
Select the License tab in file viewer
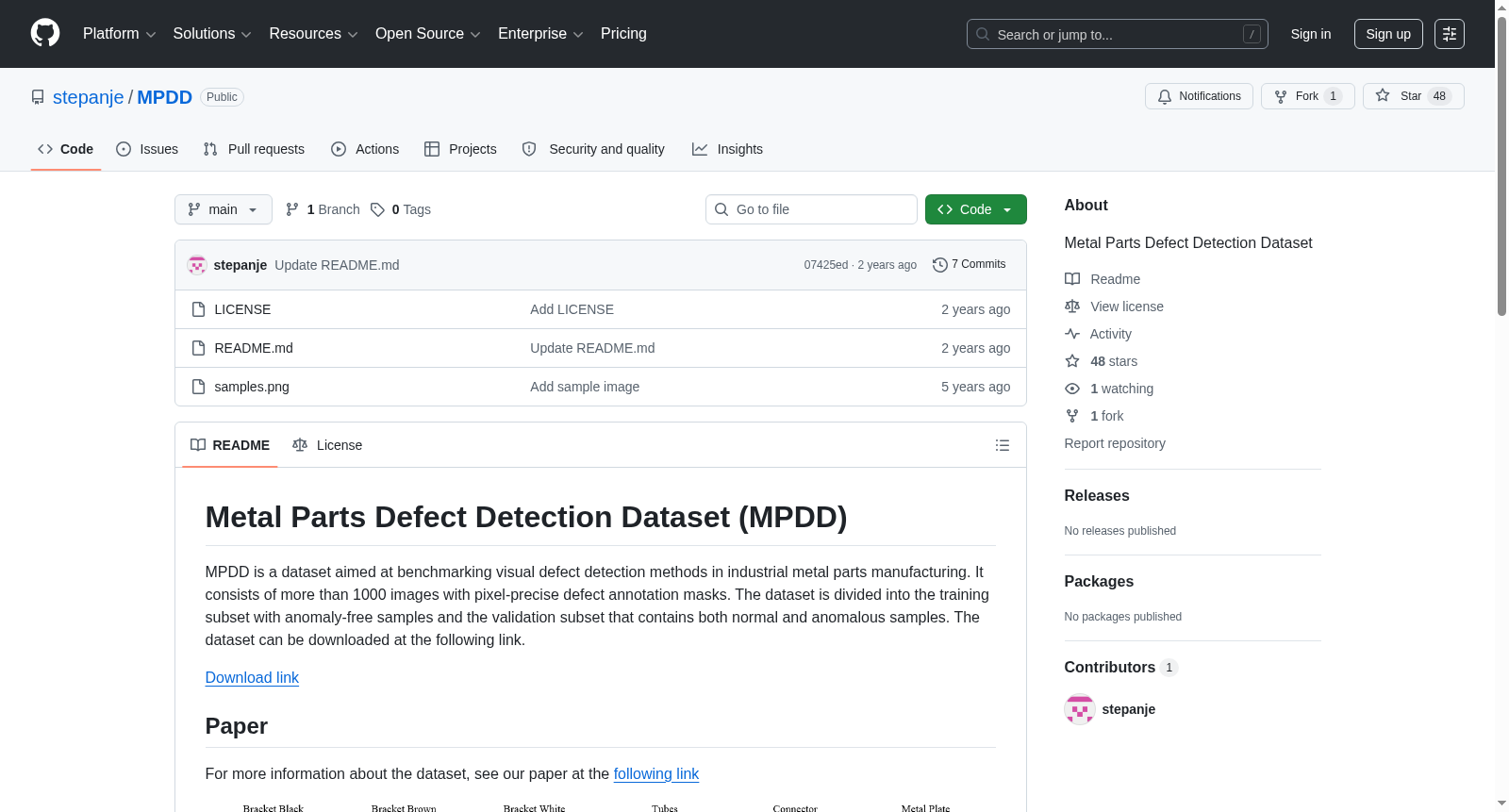click(327, 445)
